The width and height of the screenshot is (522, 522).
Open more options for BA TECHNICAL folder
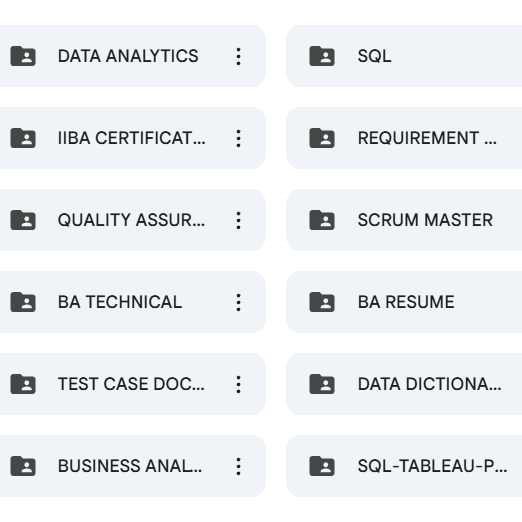pos(238,302)
